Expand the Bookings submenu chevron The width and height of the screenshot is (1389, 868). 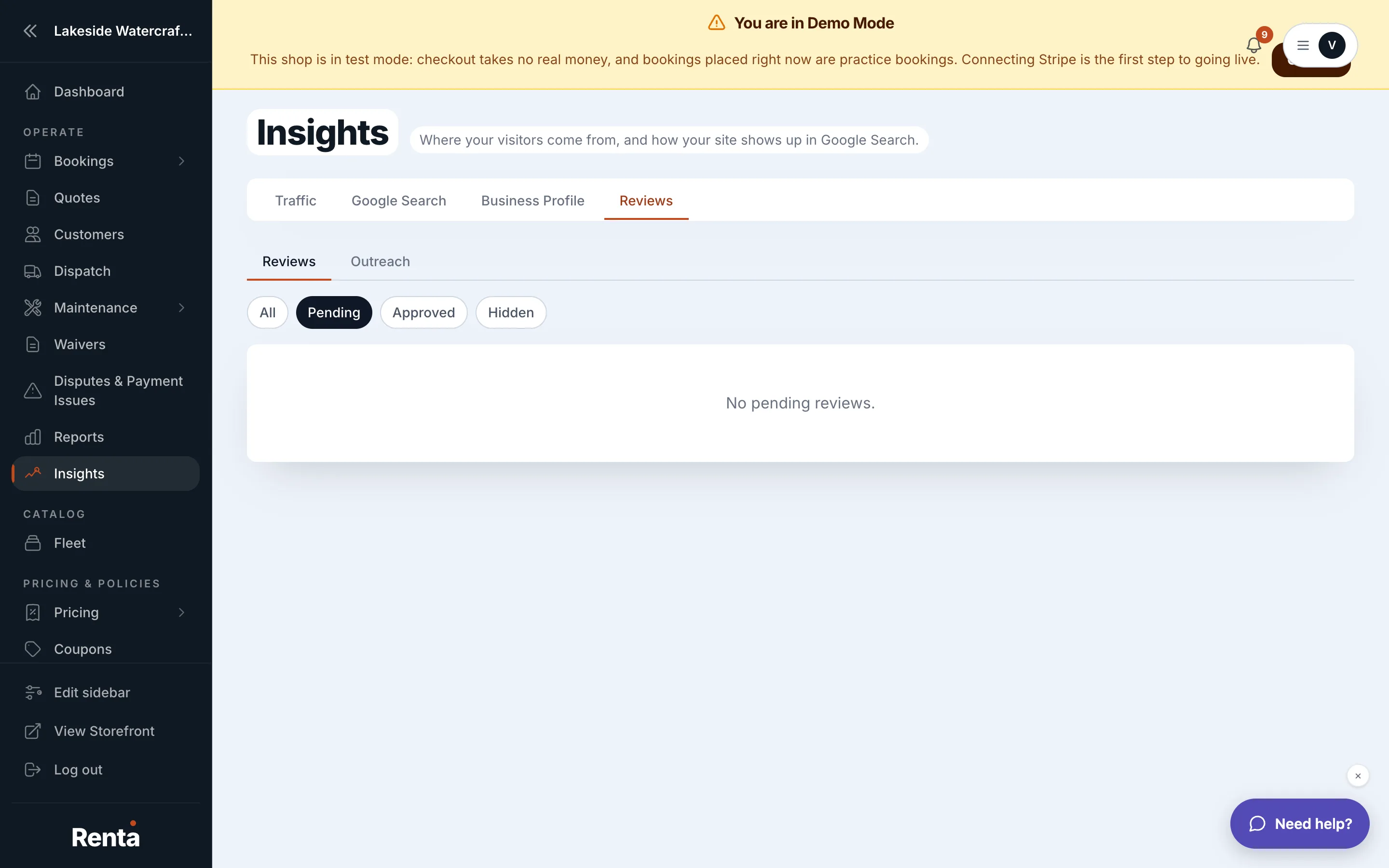(x=181, y=162)
